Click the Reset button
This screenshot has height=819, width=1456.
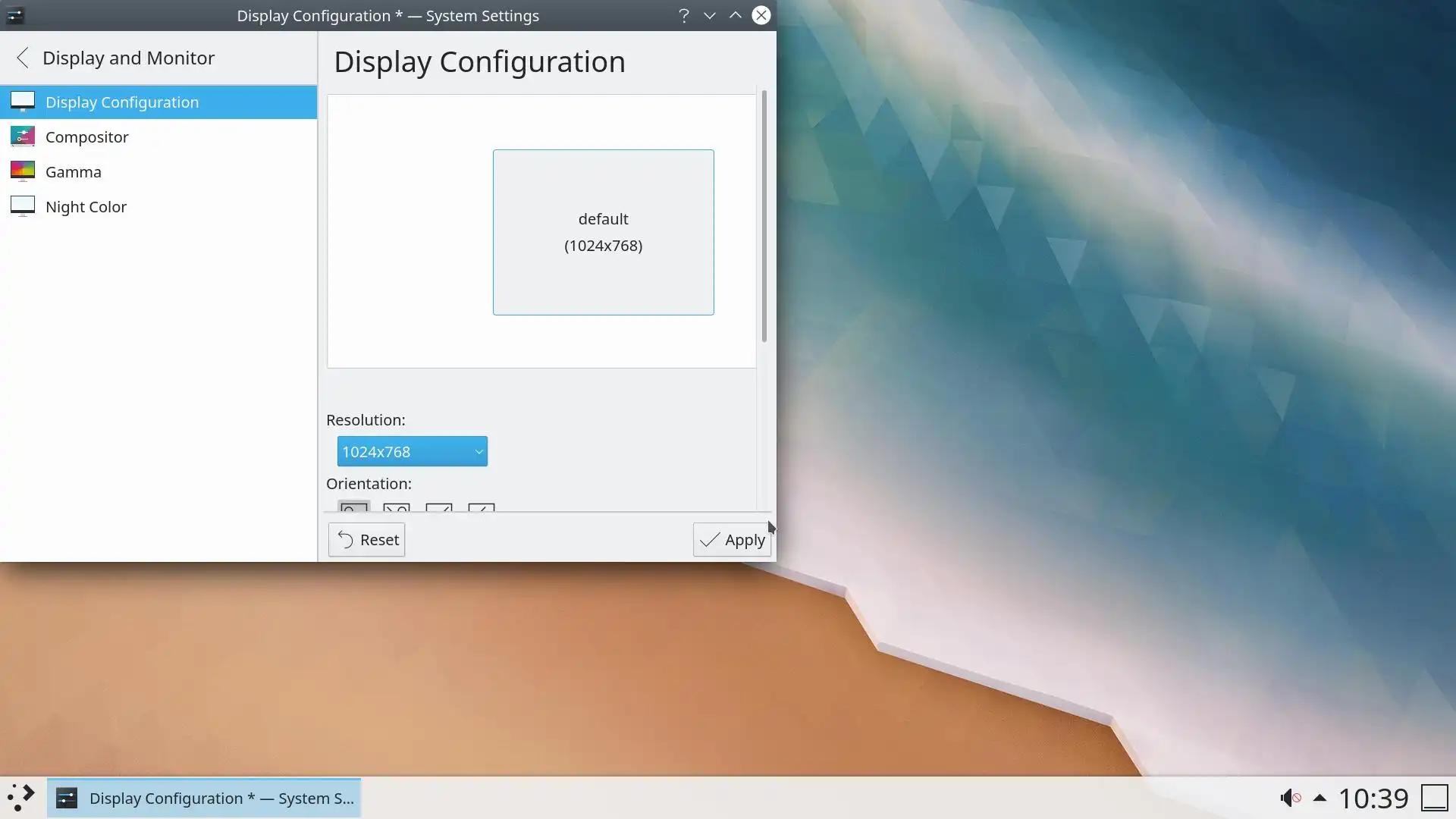click(x=367, y=540)
